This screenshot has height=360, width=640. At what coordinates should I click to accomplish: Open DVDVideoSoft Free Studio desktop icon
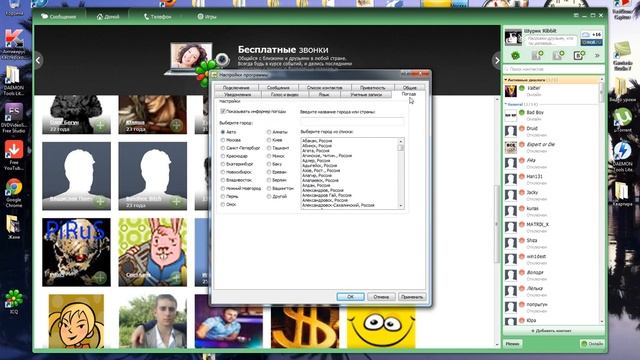[x=13, y=118]
